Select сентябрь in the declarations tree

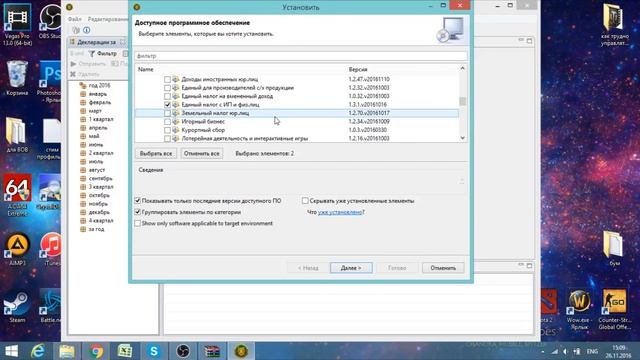[x=100, y=178]
